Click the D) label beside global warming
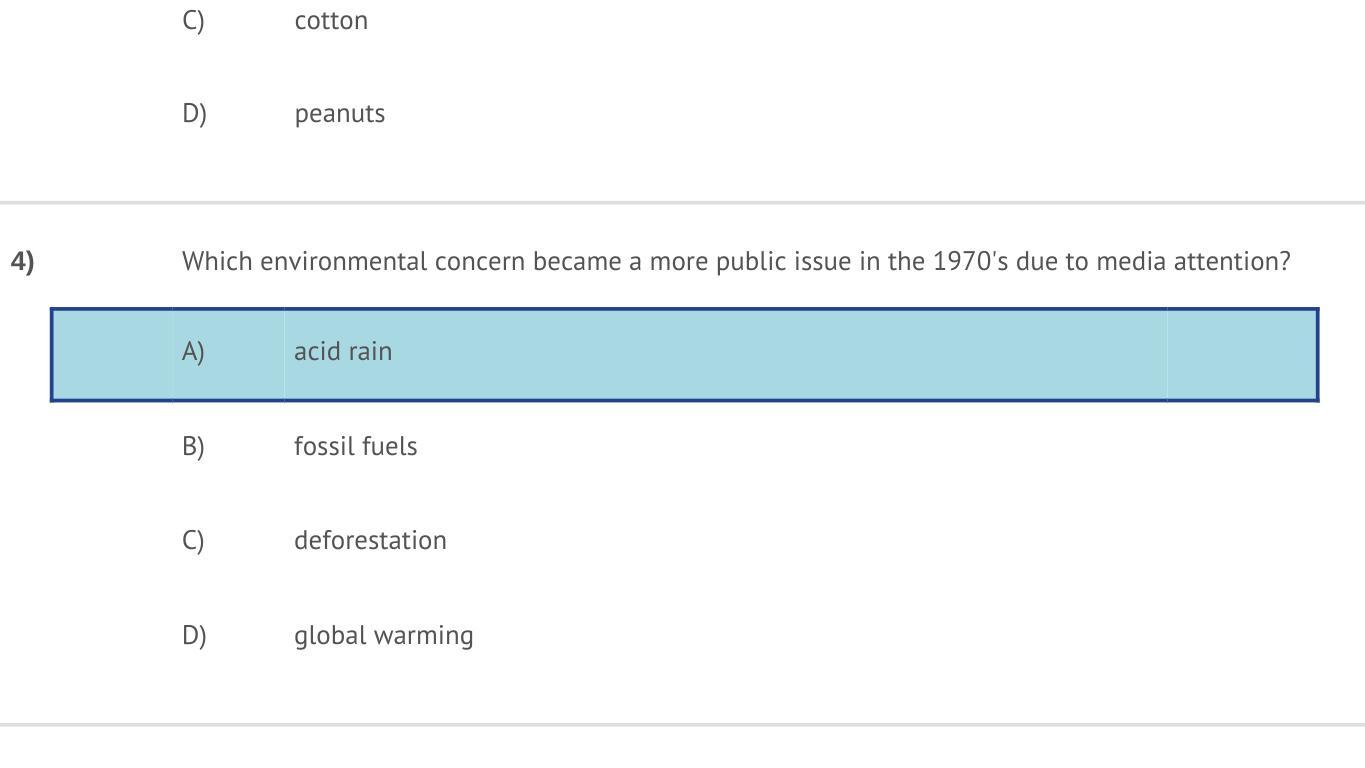Viewport: 1365px width, 768px height. pos(194,635)
